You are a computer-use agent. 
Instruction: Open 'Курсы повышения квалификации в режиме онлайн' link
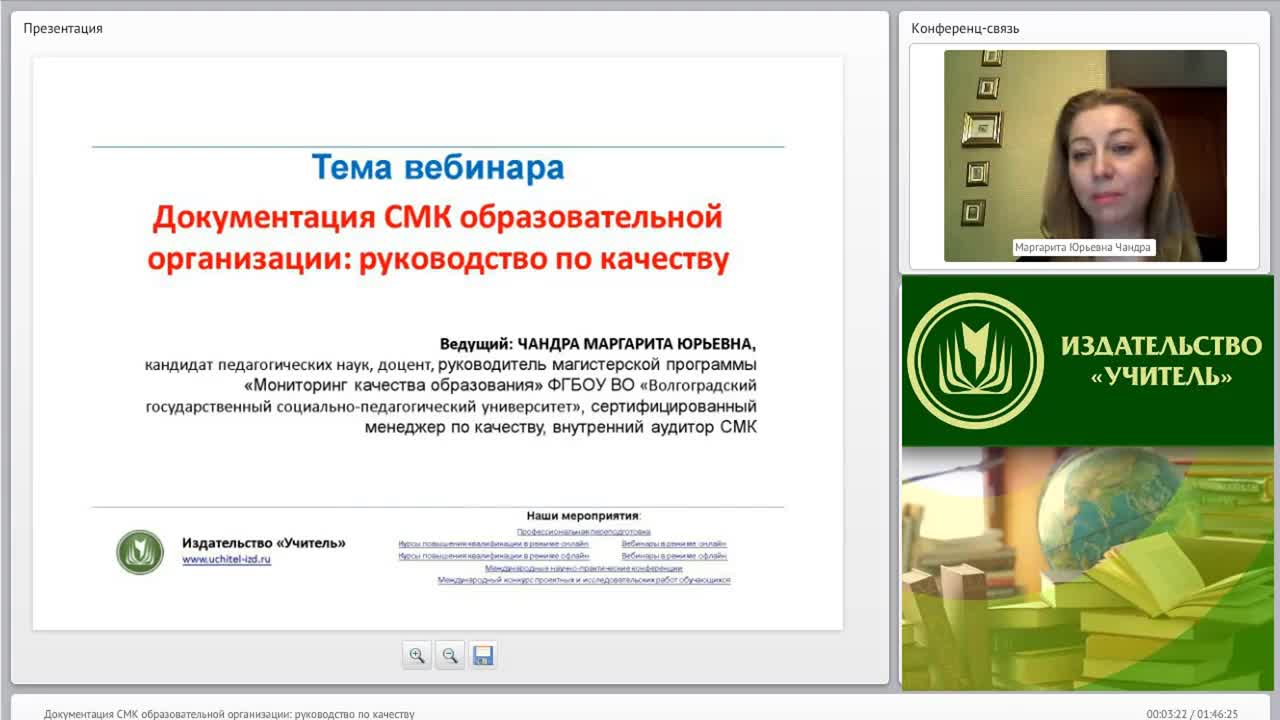click(494, 544)
